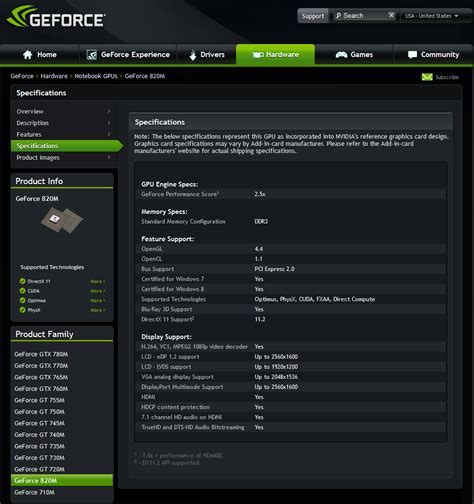This screenshot has height=504, width=474.
Task: Click the CUDA green check icon
Action: tap(22, 291)
